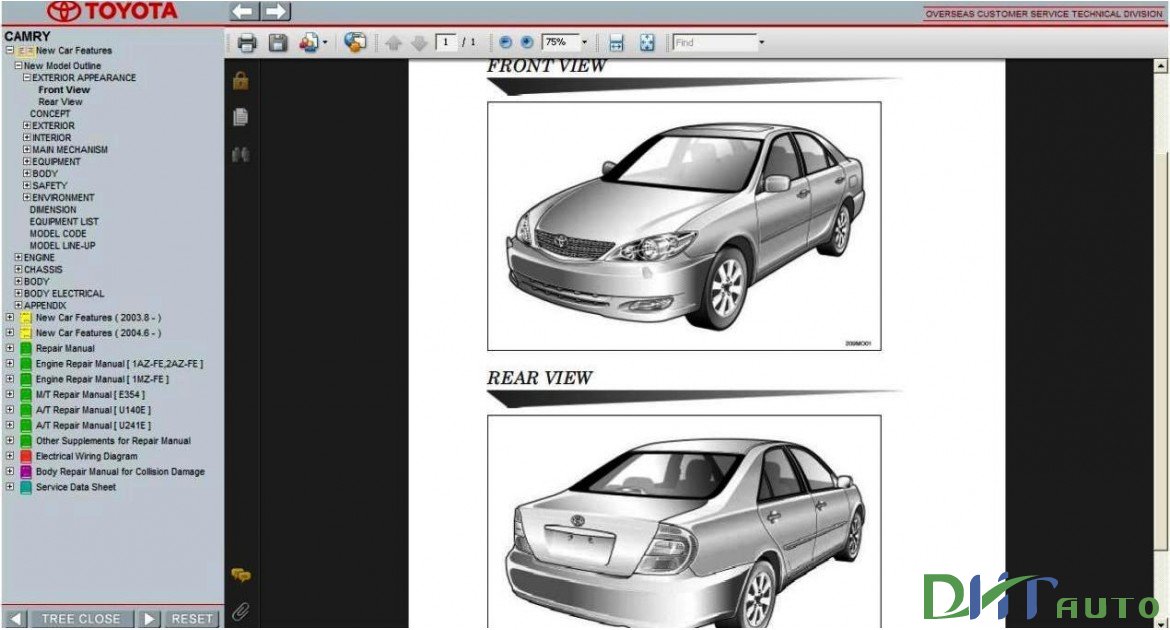
Task: Select MODEL CODE in the tree
Action: click(58, 234)
